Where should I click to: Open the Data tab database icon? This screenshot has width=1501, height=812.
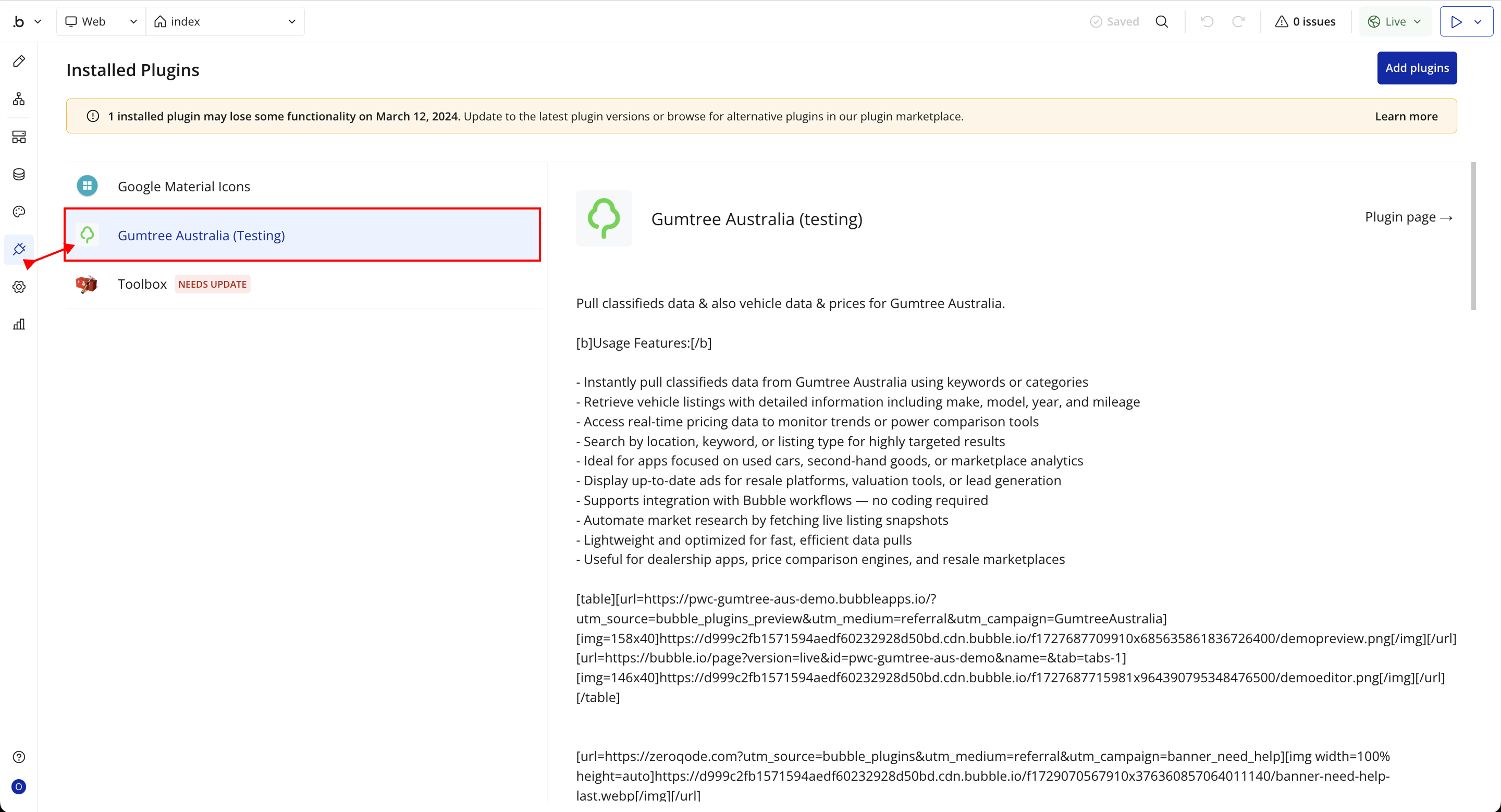click(x=19, y=174)
